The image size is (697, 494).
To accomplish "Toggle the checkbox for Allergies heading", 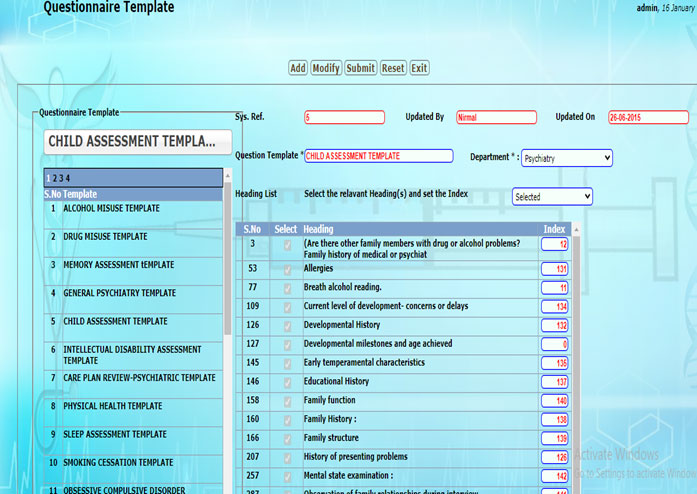I will (286, 269).
